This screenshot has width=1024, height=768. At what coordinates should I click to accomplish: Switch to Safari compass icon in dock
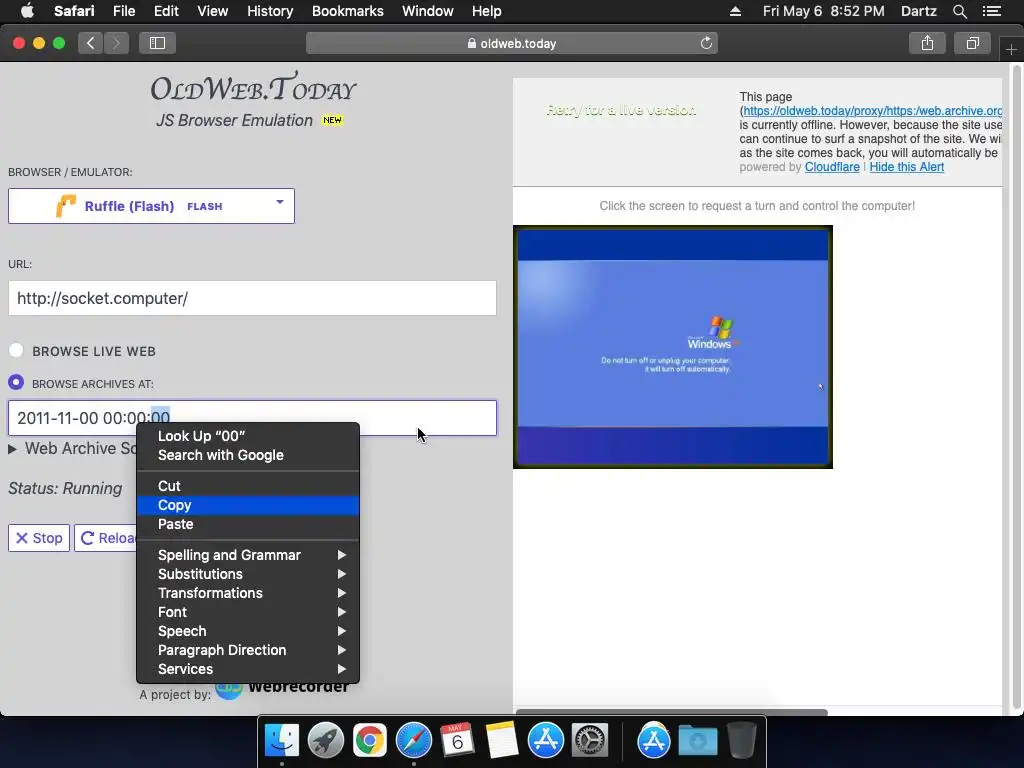point(413,741)
